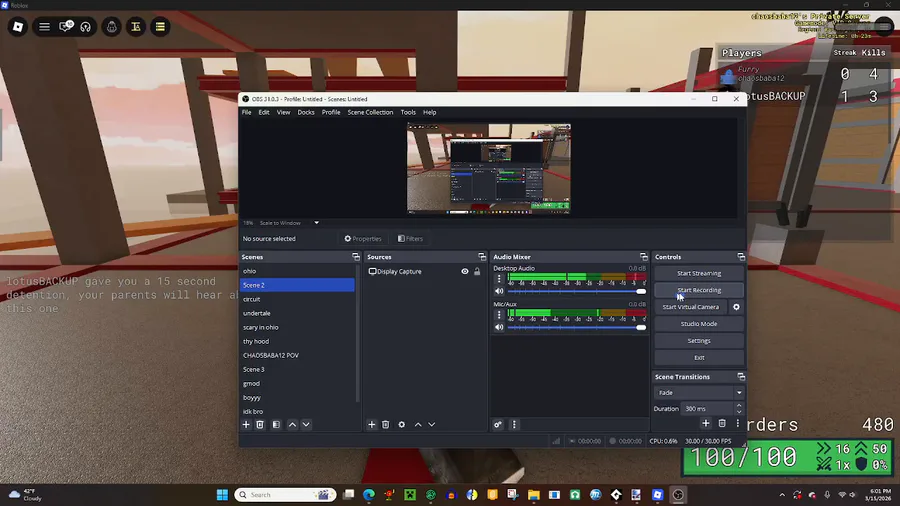Open Edit menu in OBS
Screen dimensions: 900x506
[x=264, y=112]
